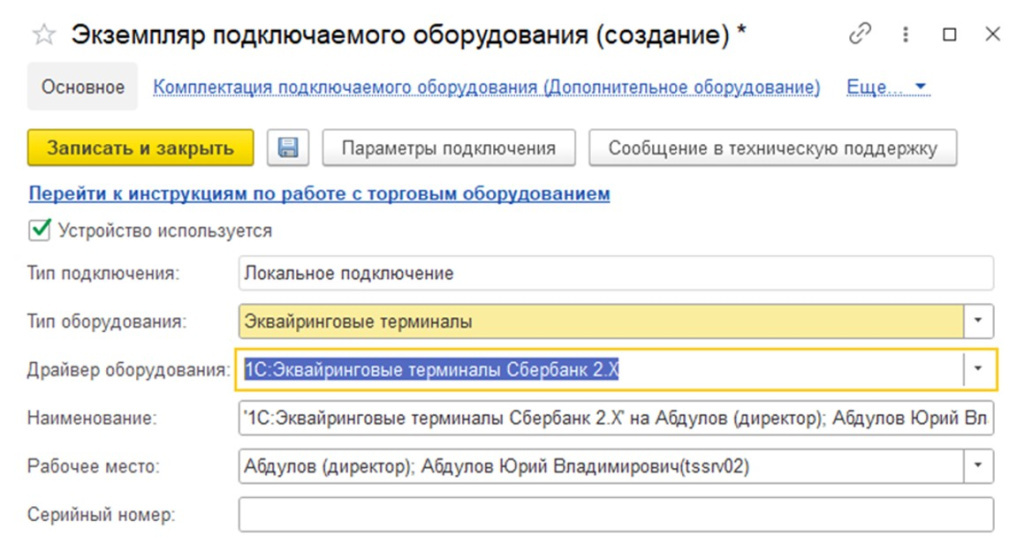
Task: Open 'Тип оборудования' dropdown list
Action: [x=978, y=321]
